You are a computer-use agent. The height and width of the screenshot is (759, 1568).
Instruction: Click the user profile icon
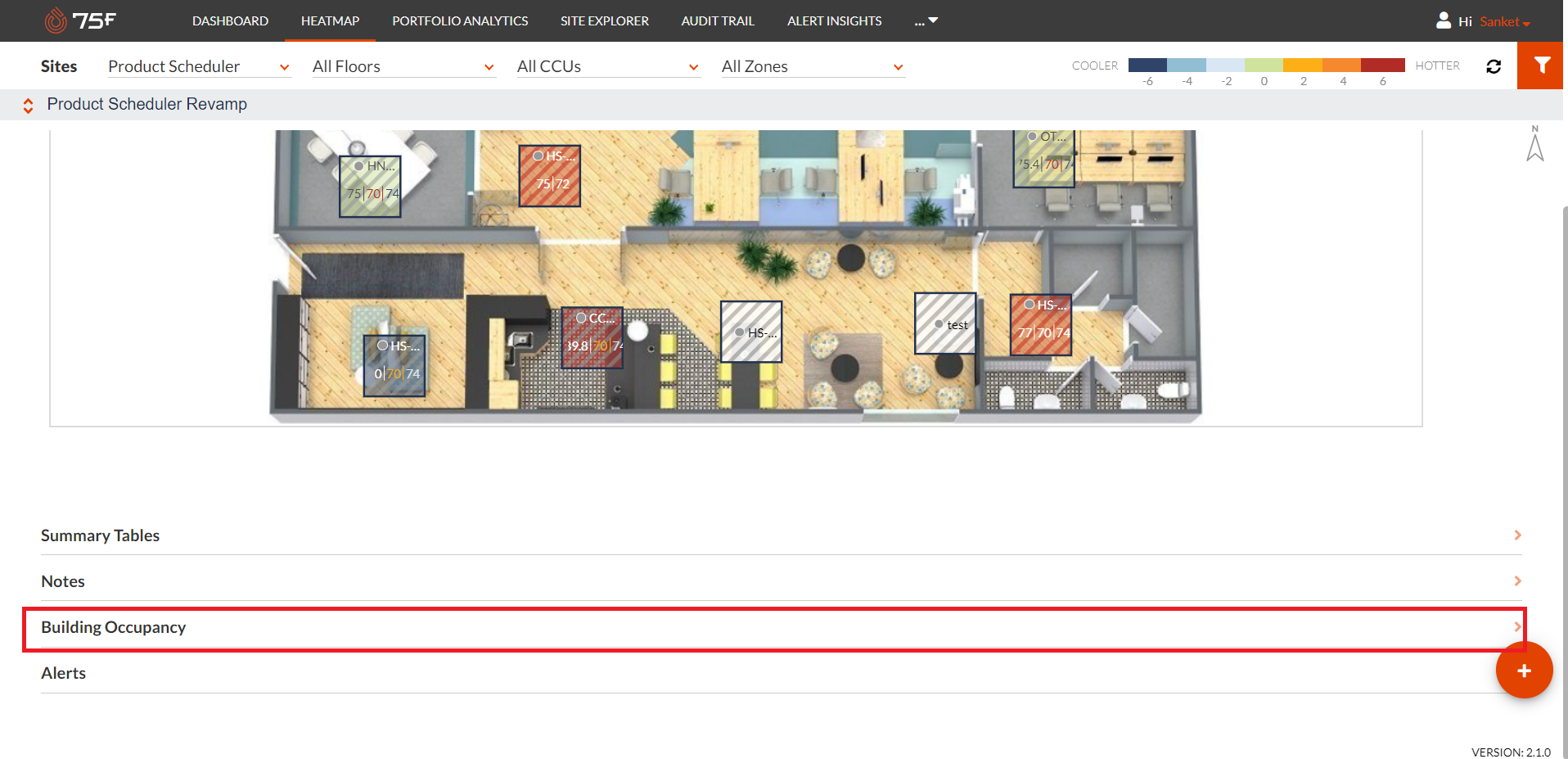pyautogui.click(x=1444, y=20)
